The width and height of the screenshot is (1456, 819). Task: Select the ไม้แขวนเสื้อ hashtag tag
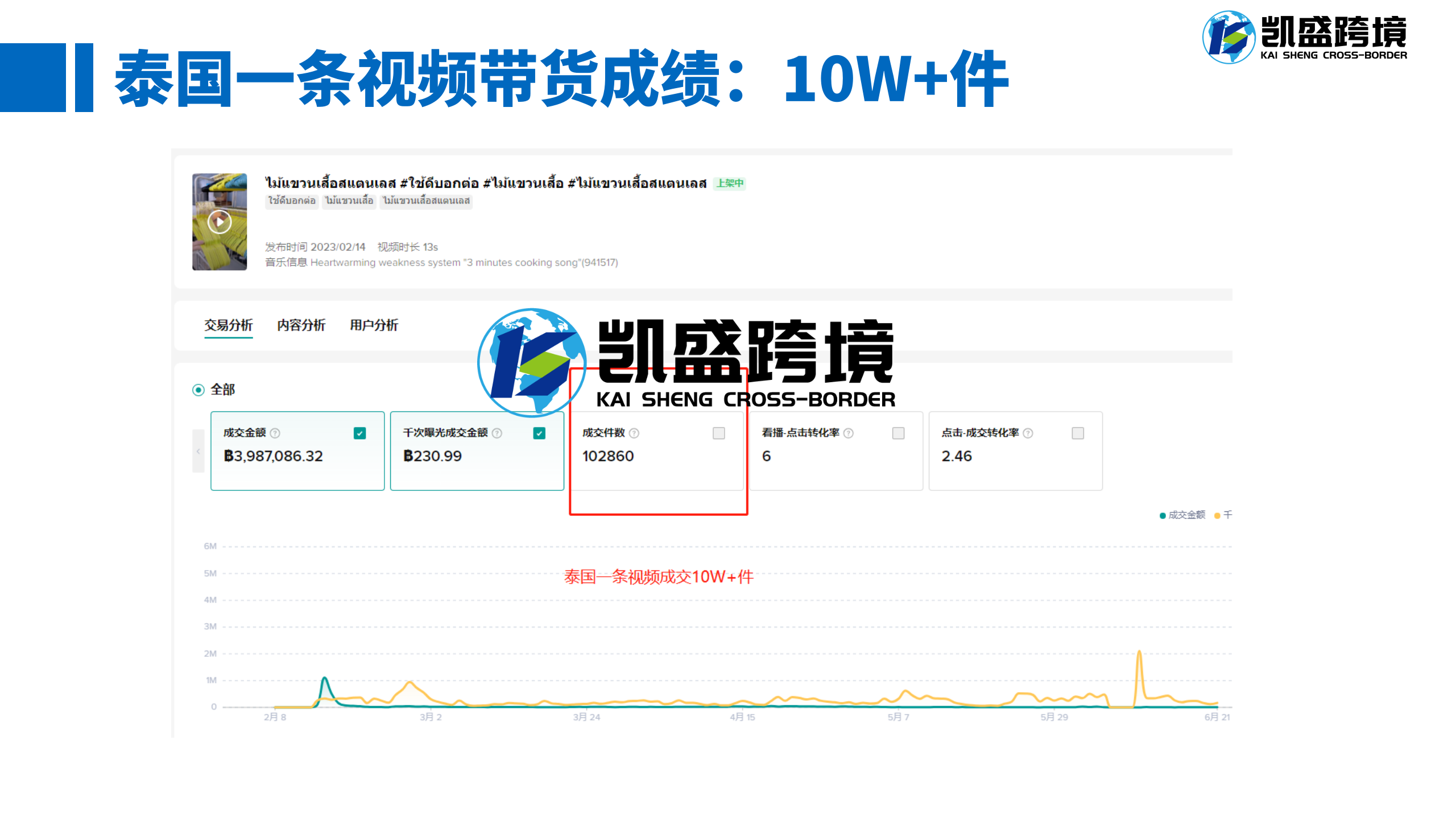pos(349,201)
